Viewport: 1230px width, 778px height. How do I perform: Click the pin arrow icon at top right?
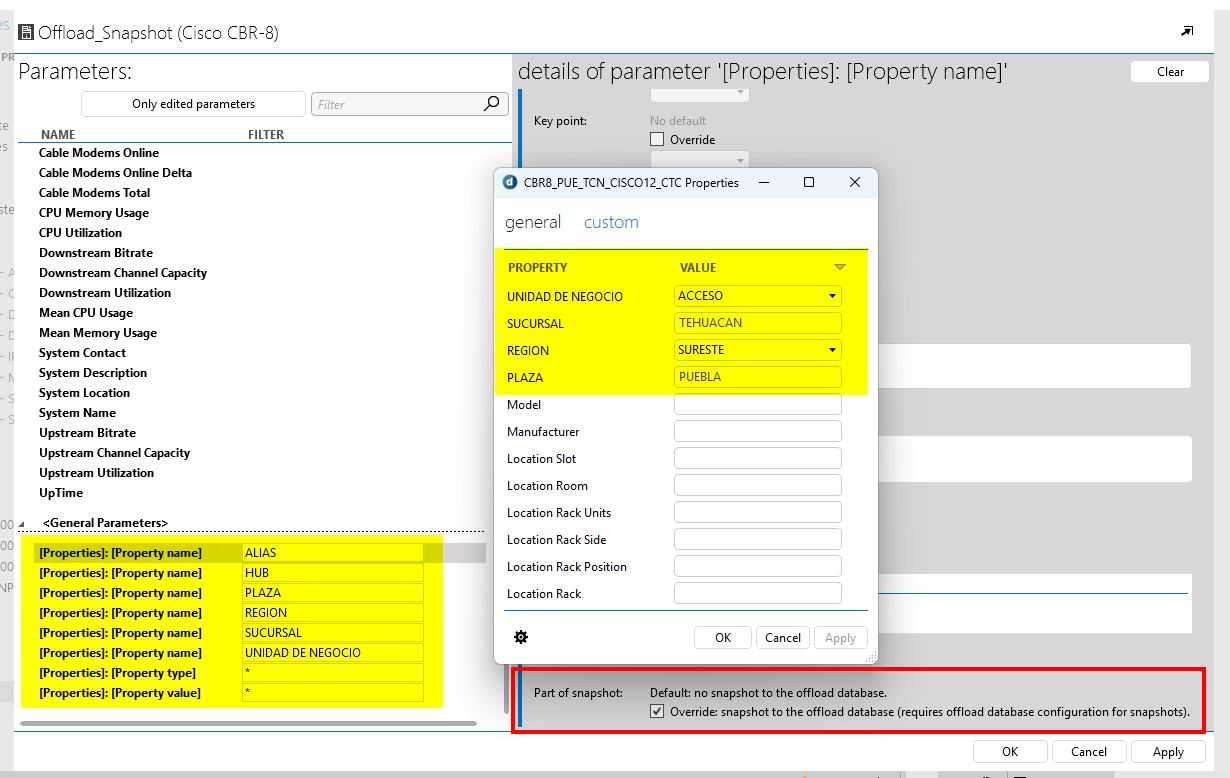click(x=1187, y=32)
